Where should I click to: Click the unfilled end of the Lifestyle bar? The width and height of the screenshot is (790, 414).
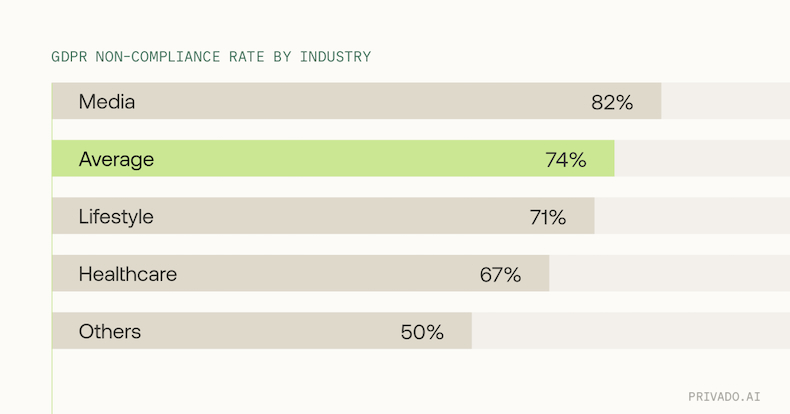[691, 216]
